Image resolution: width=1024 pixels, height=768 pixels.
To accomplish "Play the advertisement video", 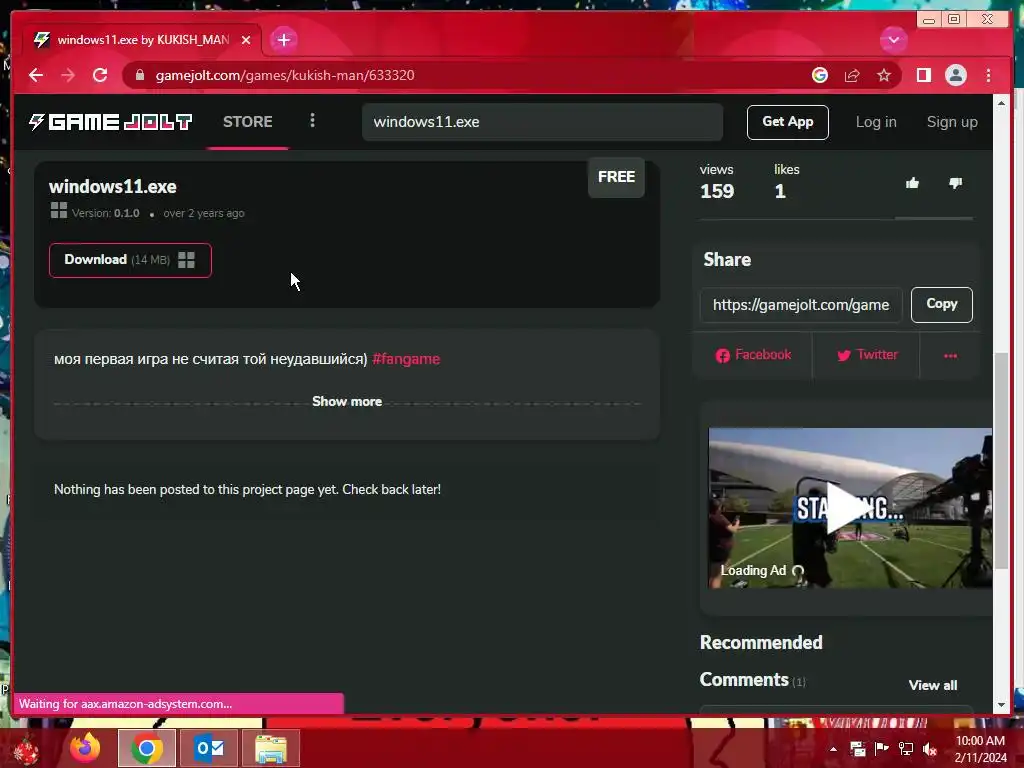I will [849, 508].
